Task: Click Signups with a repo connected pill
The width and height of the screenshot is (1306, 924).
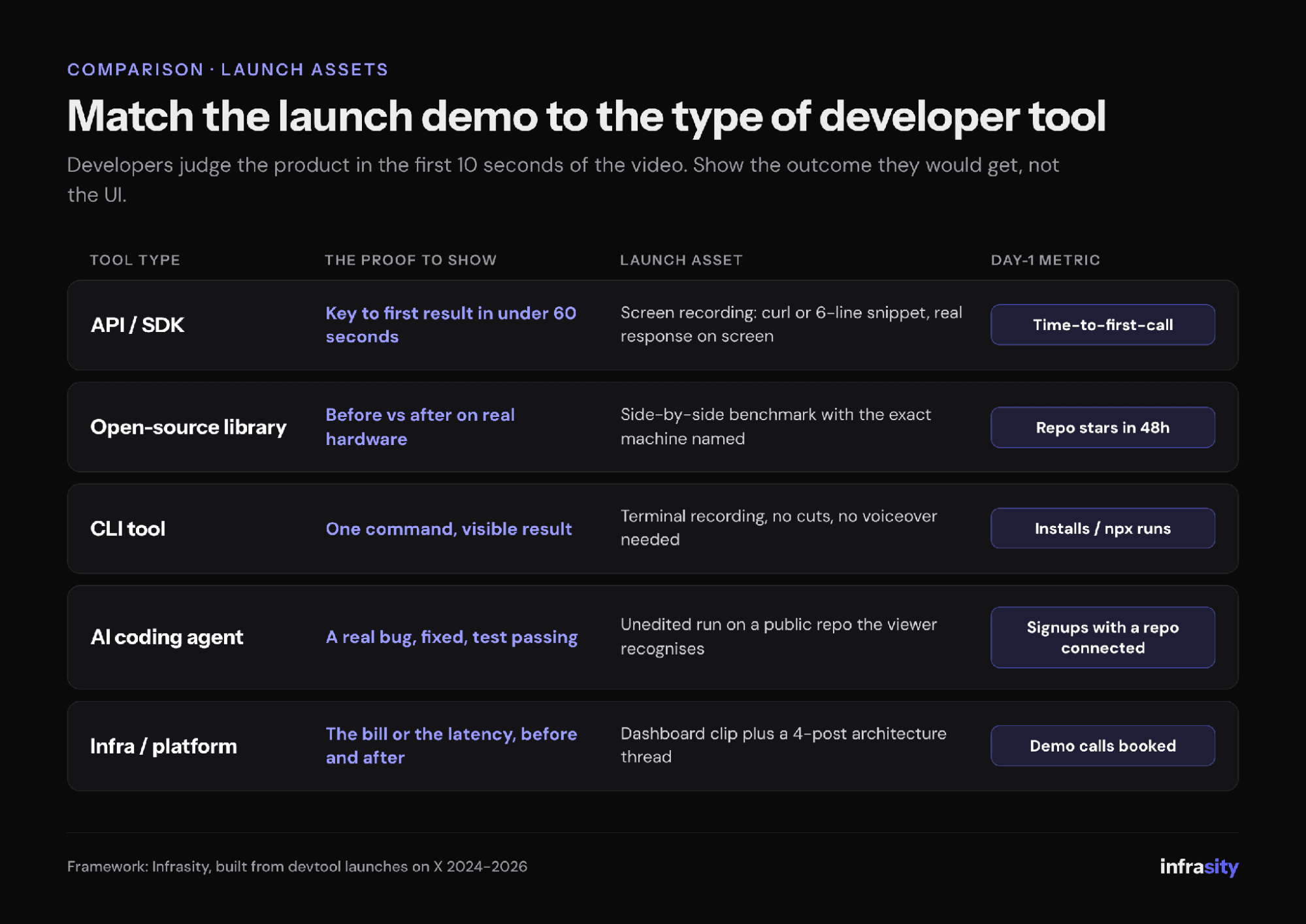Action: [x=1102, y=637]
